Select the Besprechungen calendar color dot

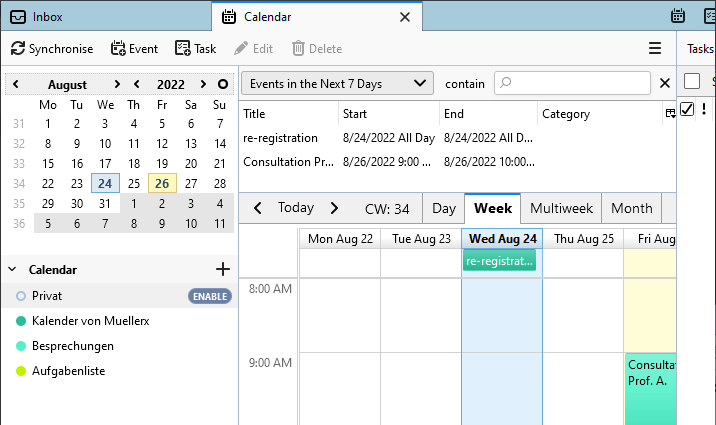(21, 346)
